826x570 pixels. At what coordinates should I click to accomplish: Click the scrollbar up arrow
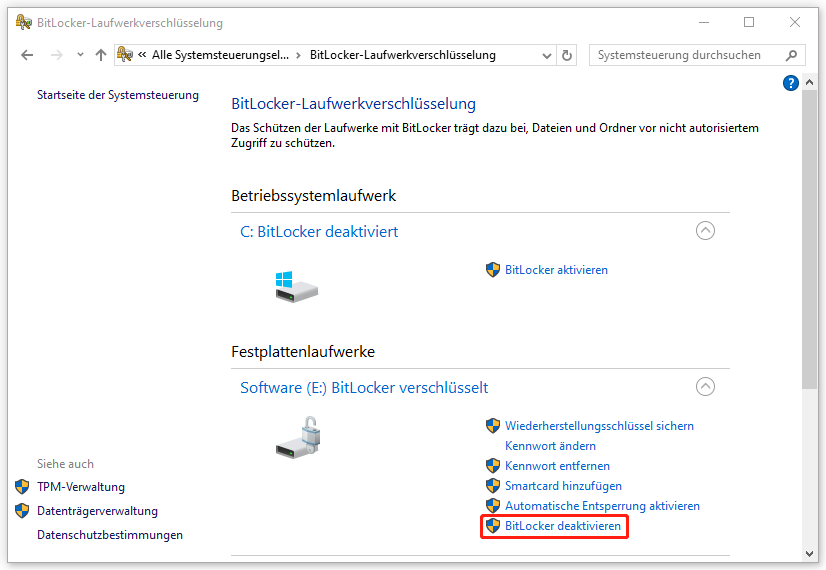click(x=810, y=82)
